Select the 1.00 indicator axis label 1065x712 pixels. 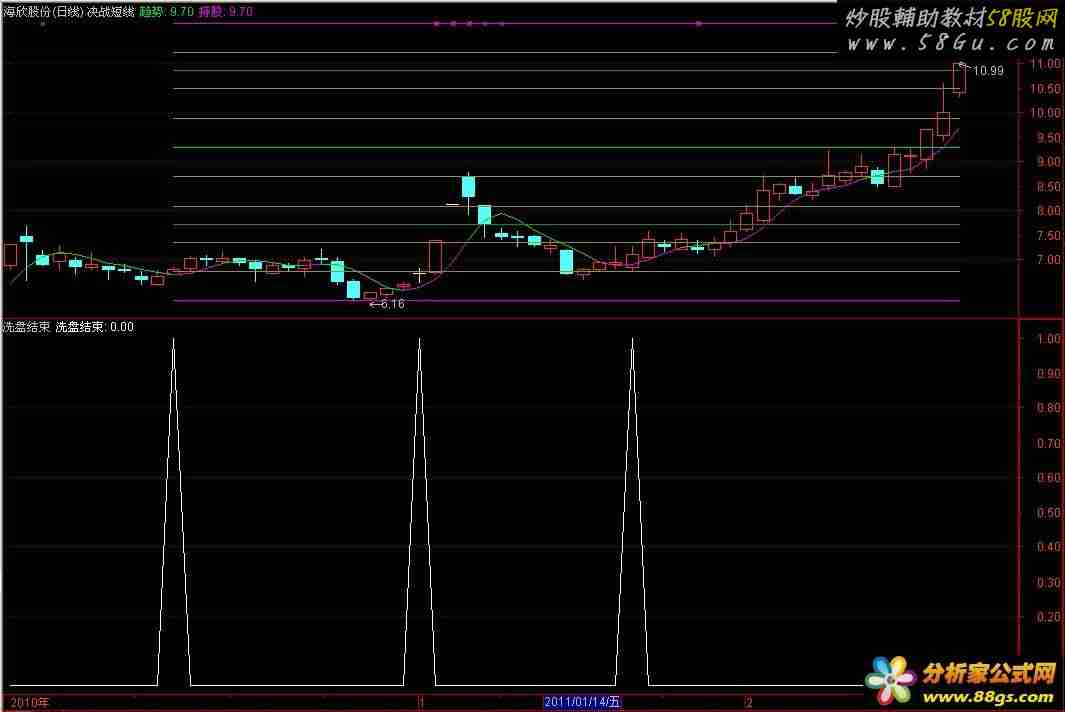pyautogui.click(x=1049, y=338)
